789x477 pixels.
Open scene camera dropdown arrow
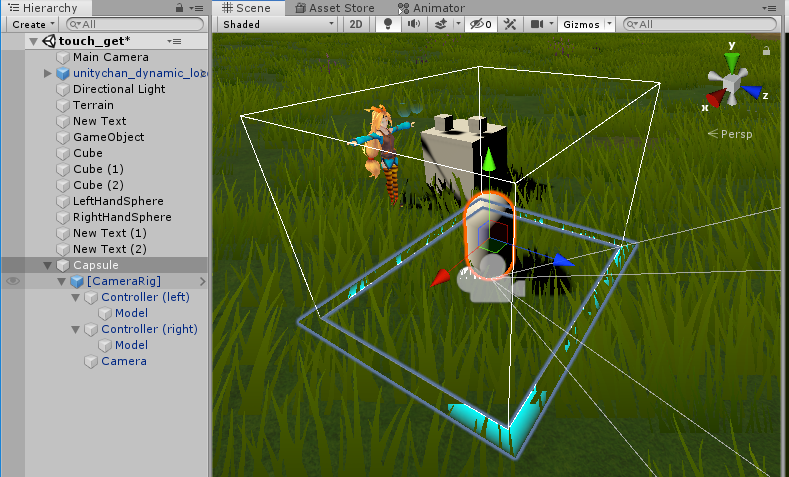(551, 24)
